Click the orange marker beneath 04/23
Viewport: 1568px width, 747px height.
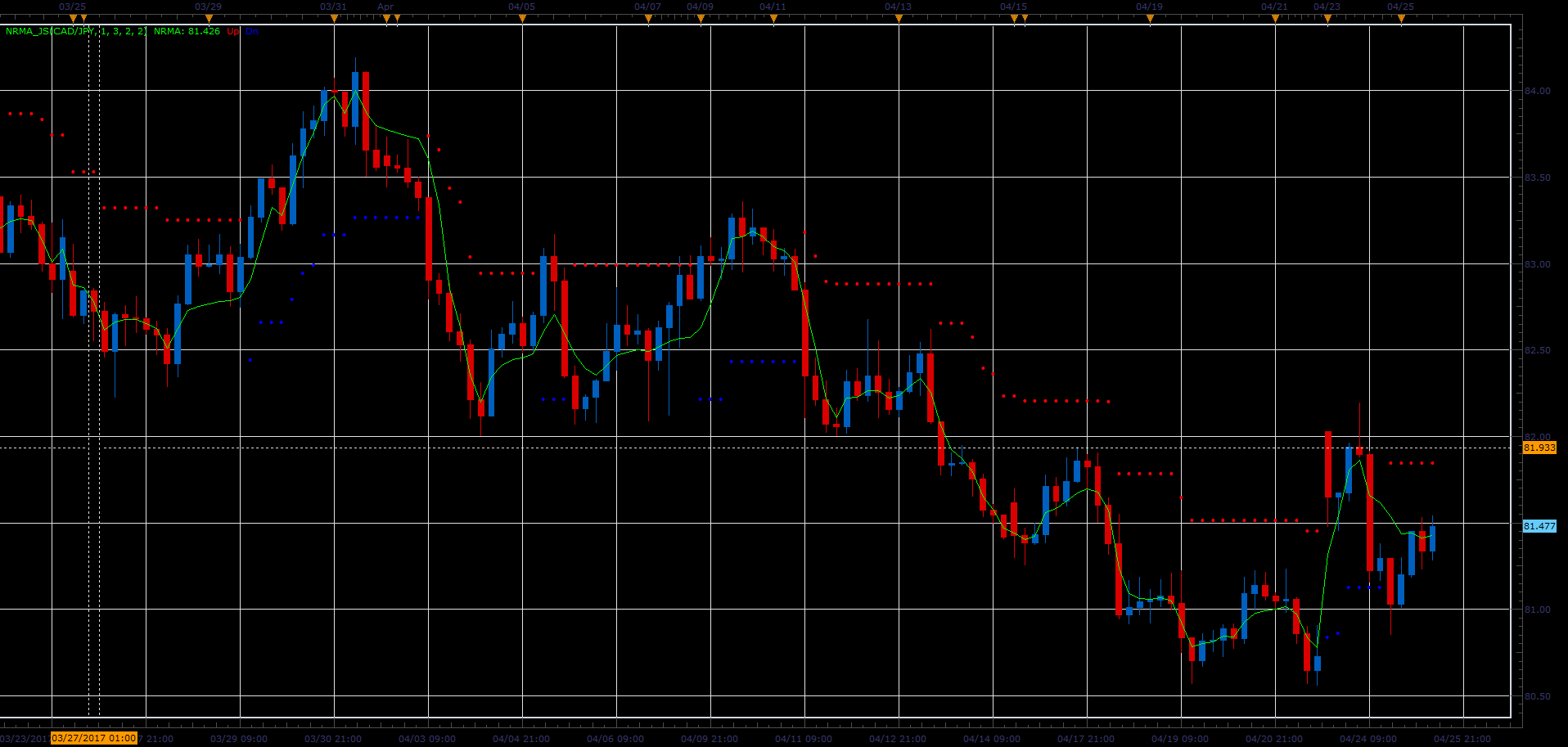pos(1327,18)
